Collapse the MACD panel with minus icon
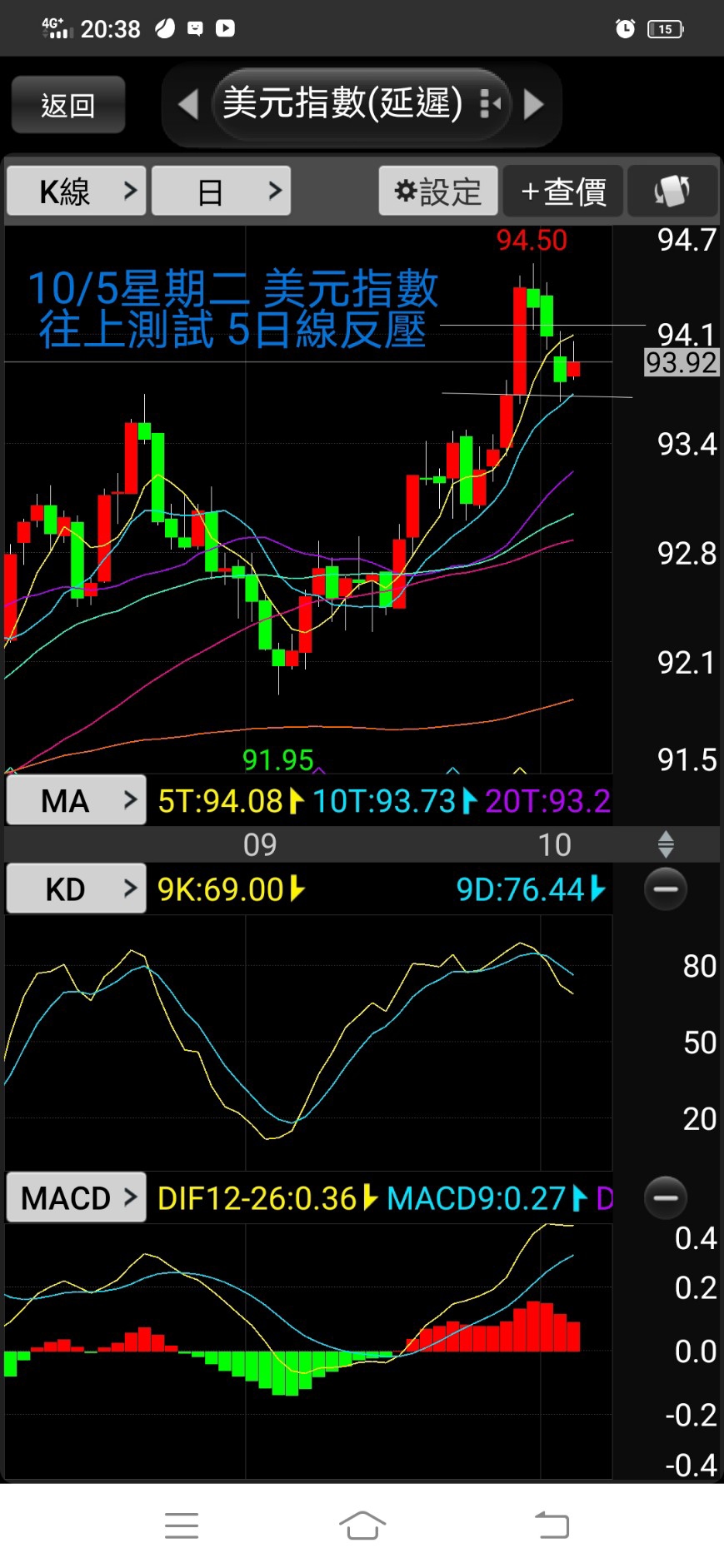This screenshot has height=1568, width=724. point(666,1197)
